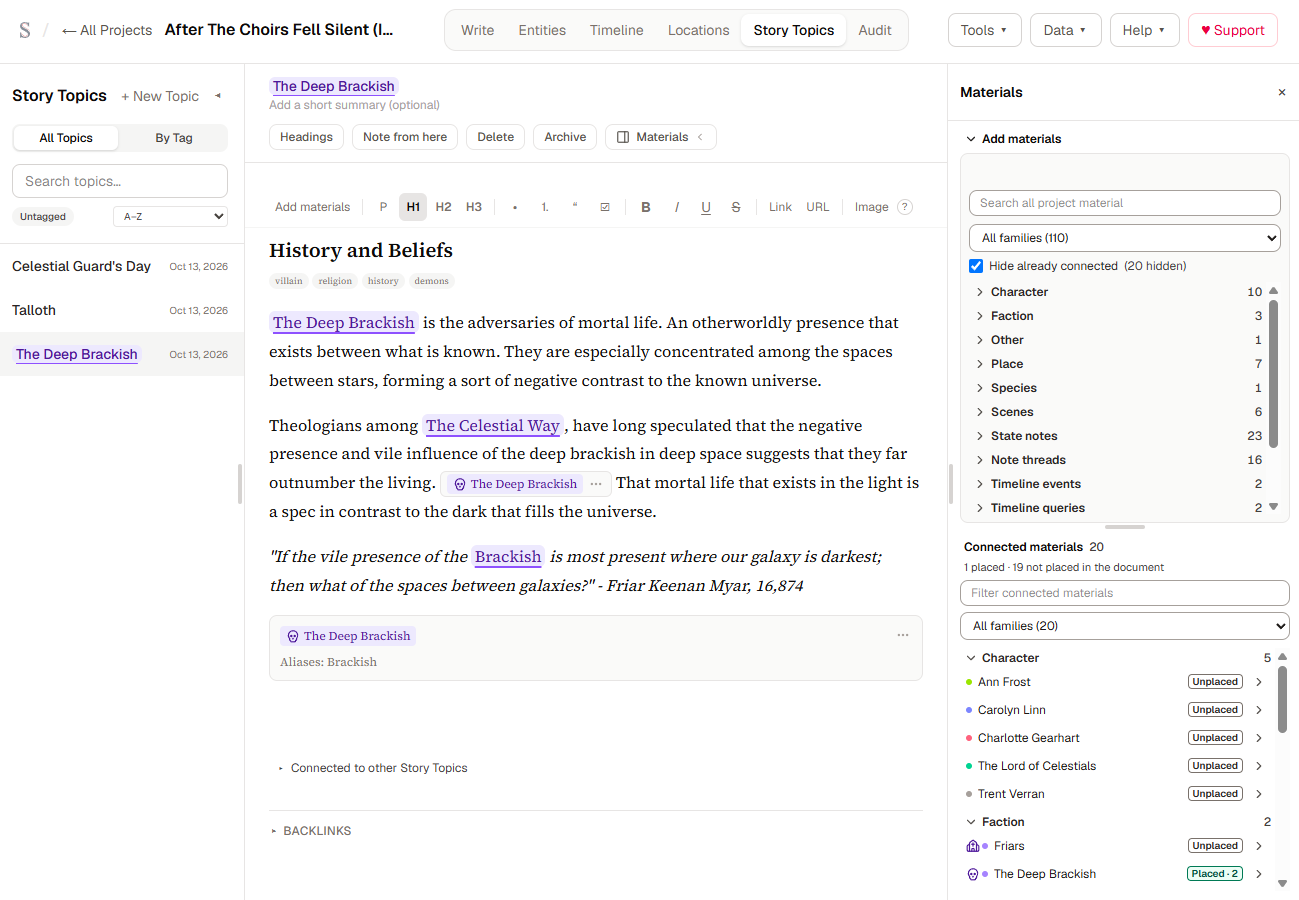Switch to the Timeline tab

616,30
